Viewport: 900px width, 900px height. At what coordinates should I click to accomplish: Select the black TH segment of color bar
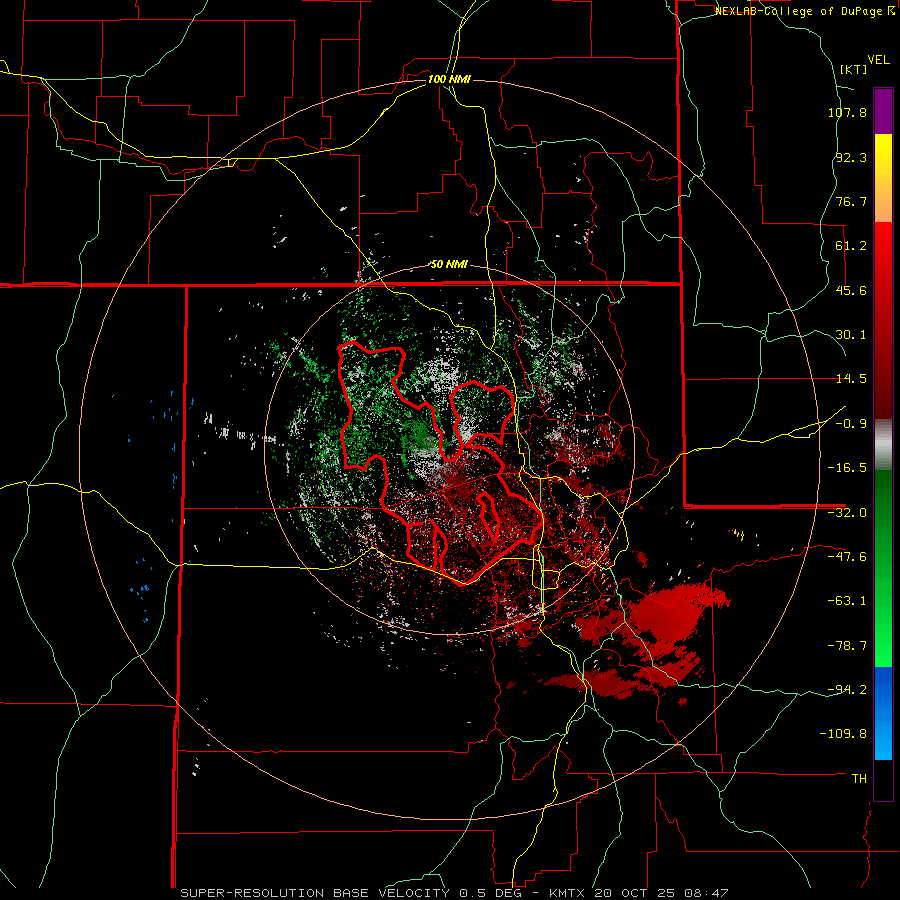(x=883, y=780)
